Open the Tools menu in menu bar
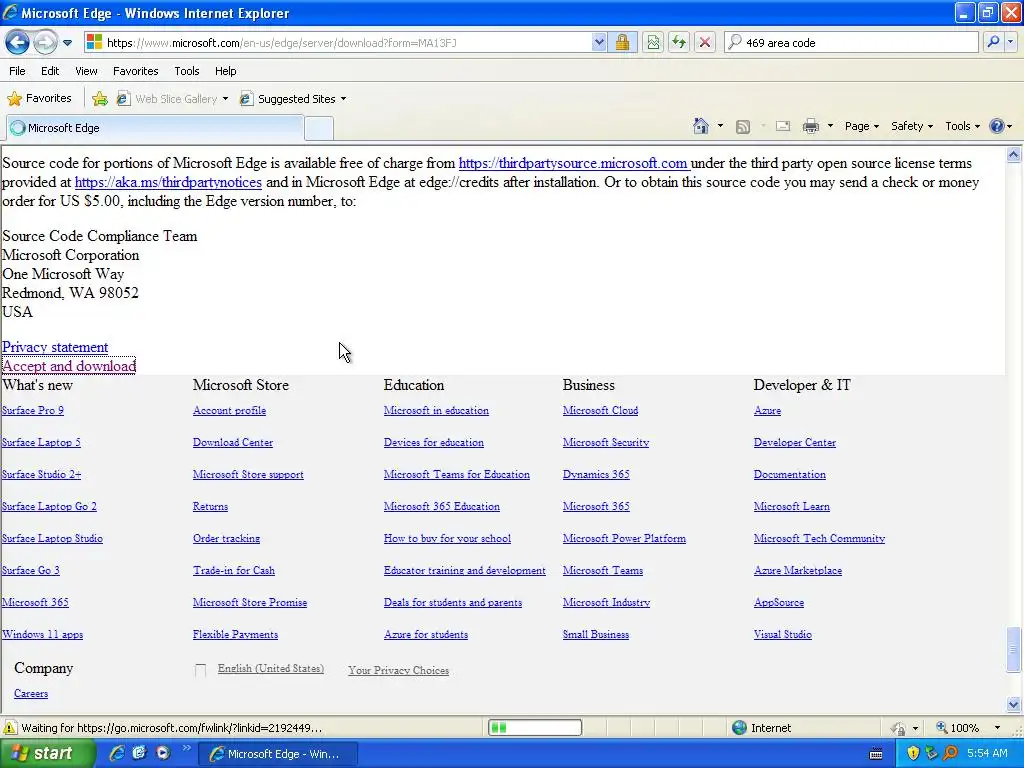The height and width of the screenshot is (768, 1024). [187, 71]
